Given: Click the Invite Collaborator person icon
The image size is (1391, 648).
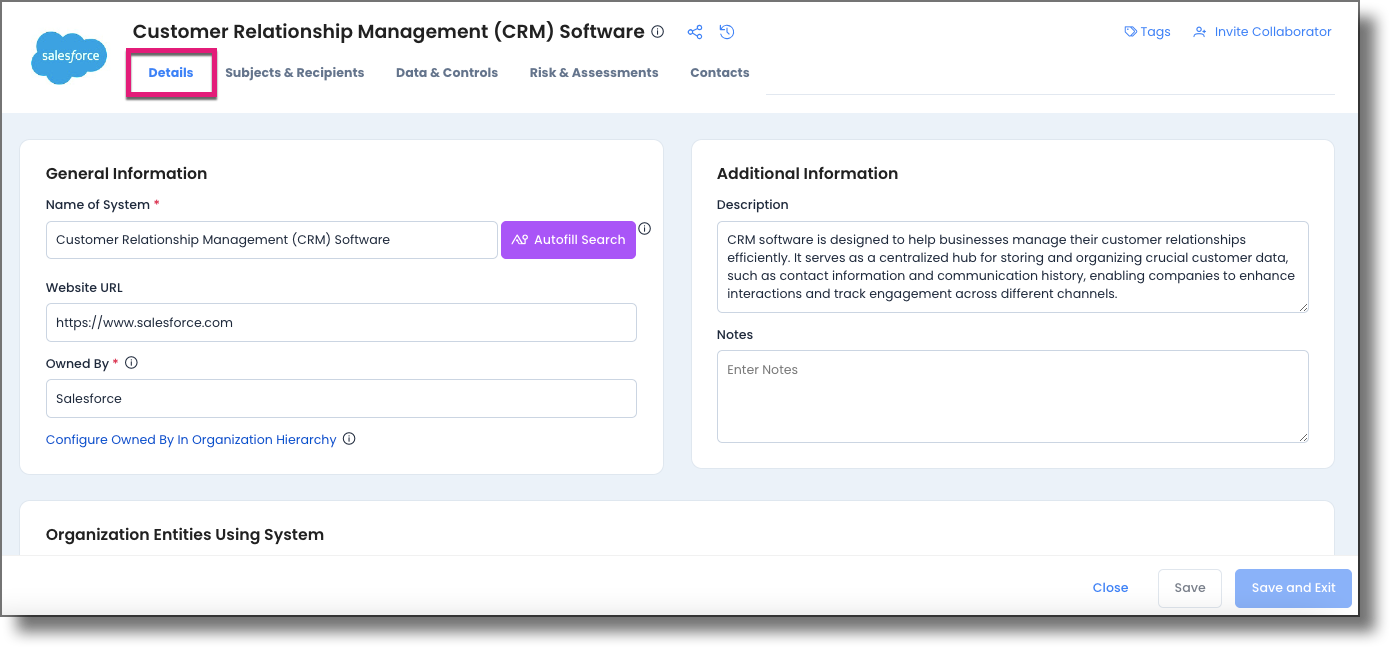Looking at the screenshot, I should 1200,32.
